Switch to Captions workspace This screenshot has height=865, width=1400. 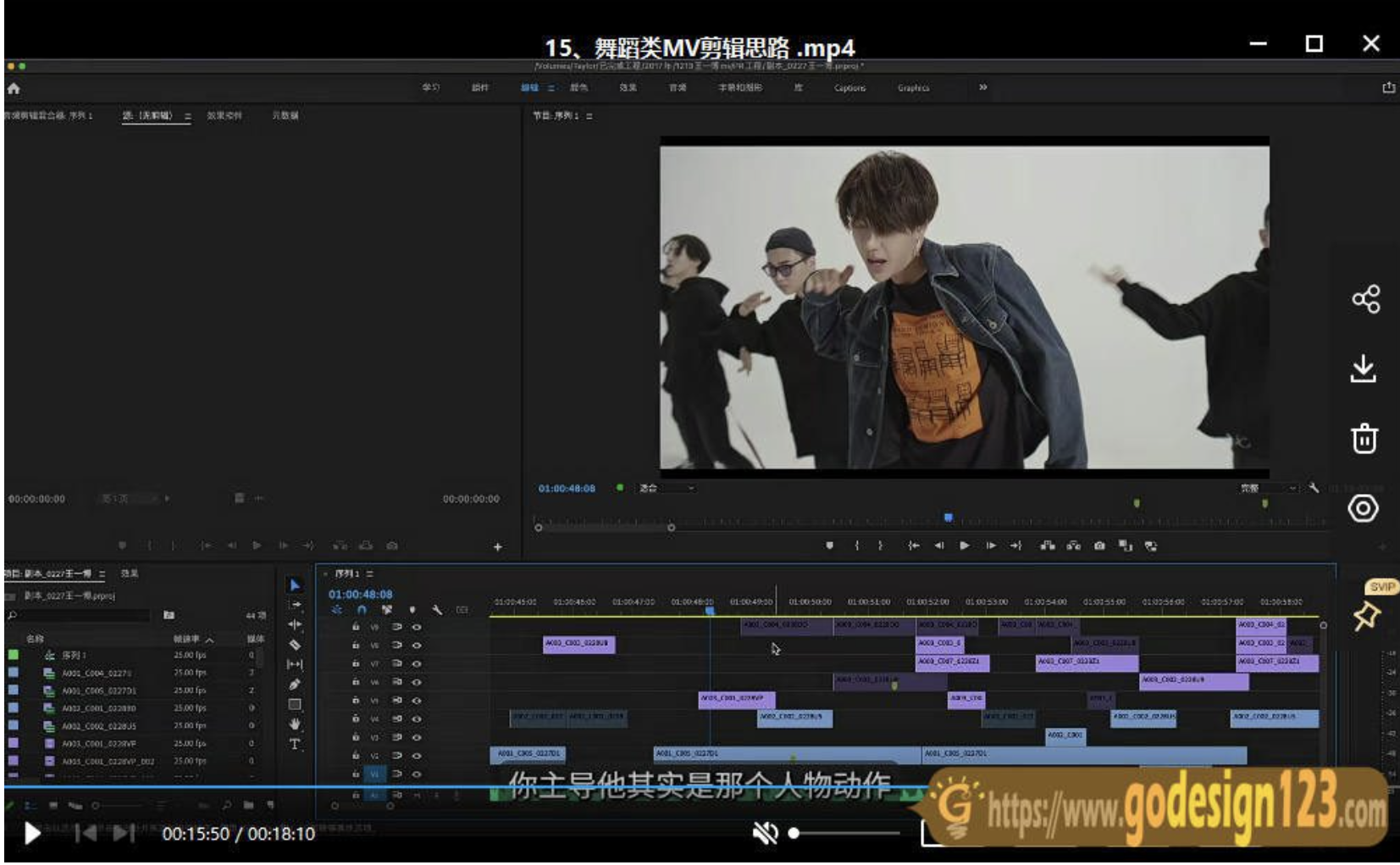point(849,87)
